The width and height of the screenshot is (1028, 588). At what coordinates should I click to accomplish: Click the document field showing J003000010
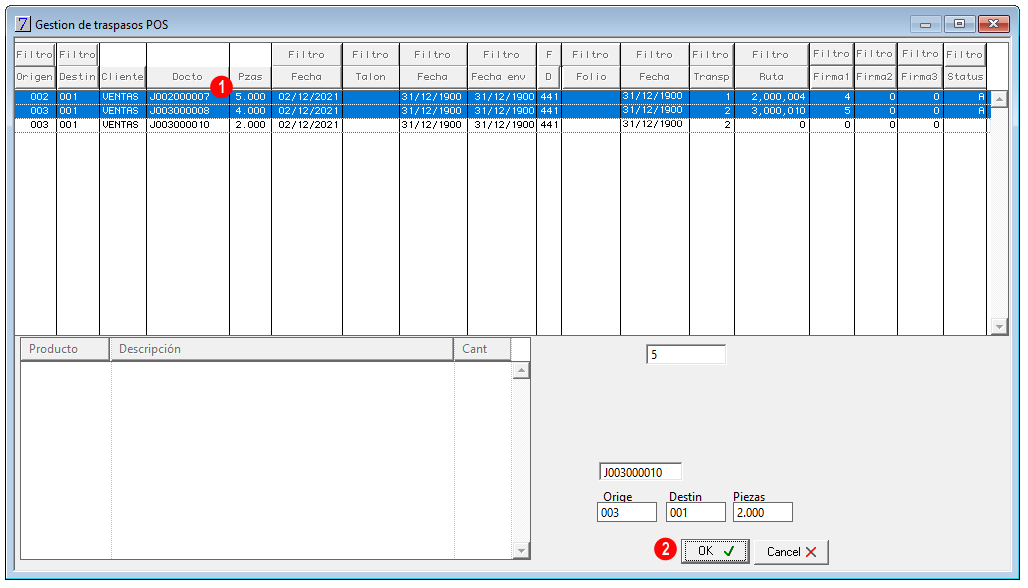[640, 472]
